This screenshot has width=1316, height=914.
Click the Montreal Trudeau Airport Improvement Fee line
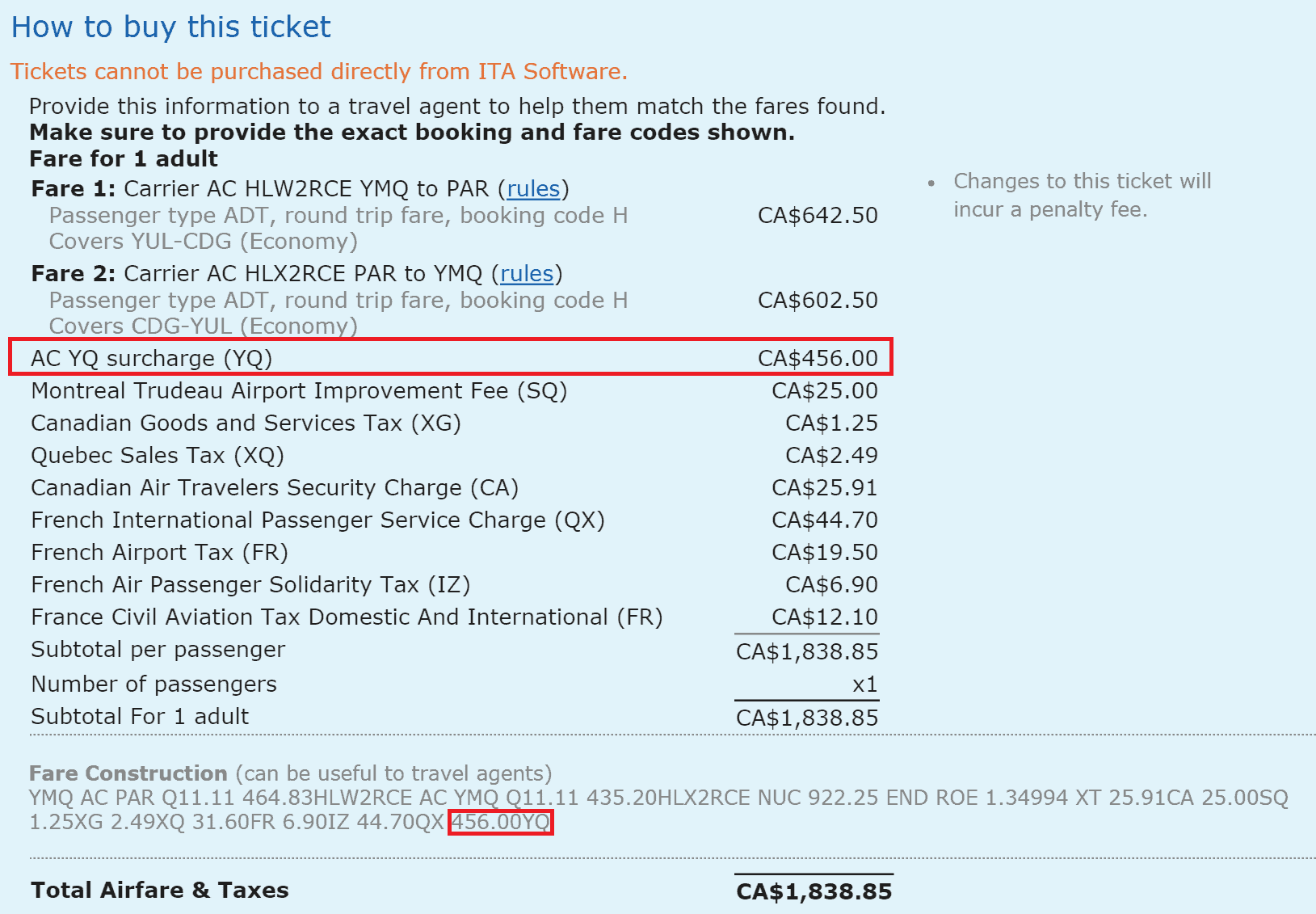(299, 391)
